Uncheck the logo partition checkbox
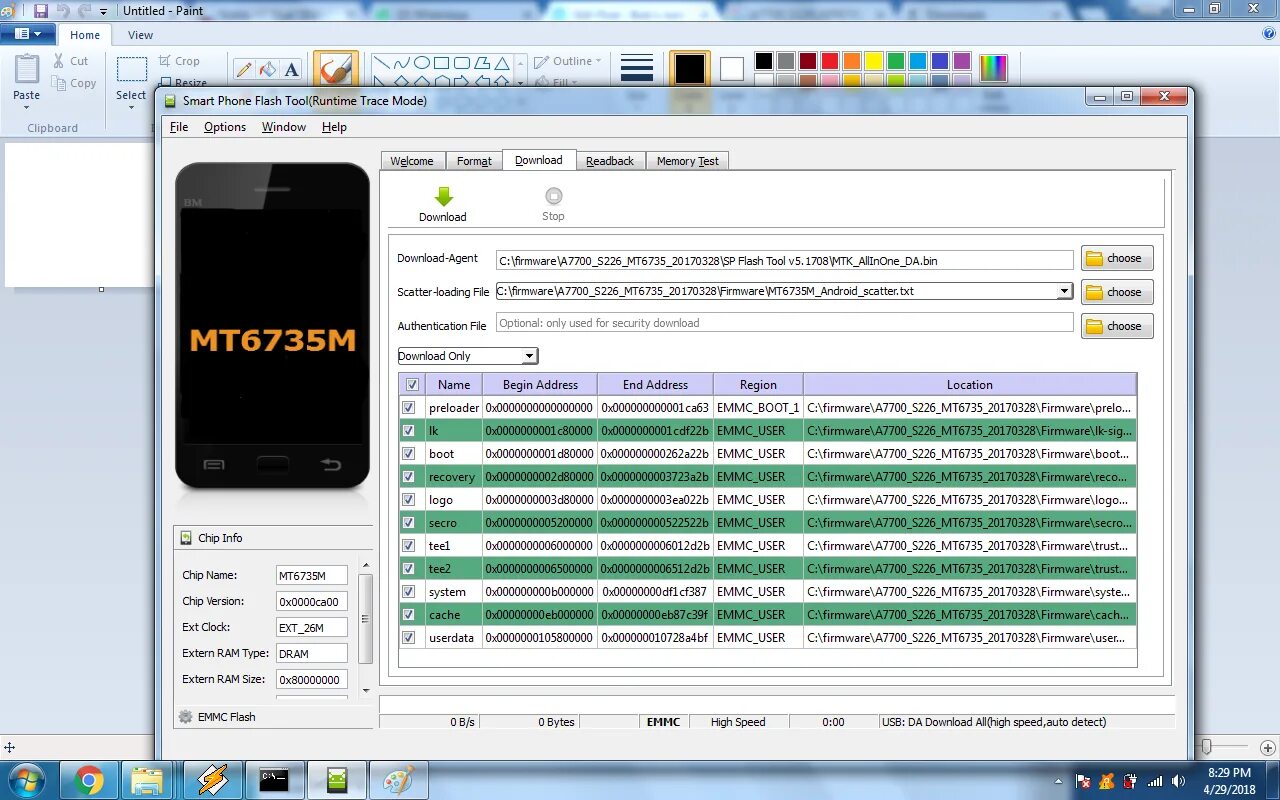The image size is (1280, 800). pyautogui.click(x=408, y=500)
